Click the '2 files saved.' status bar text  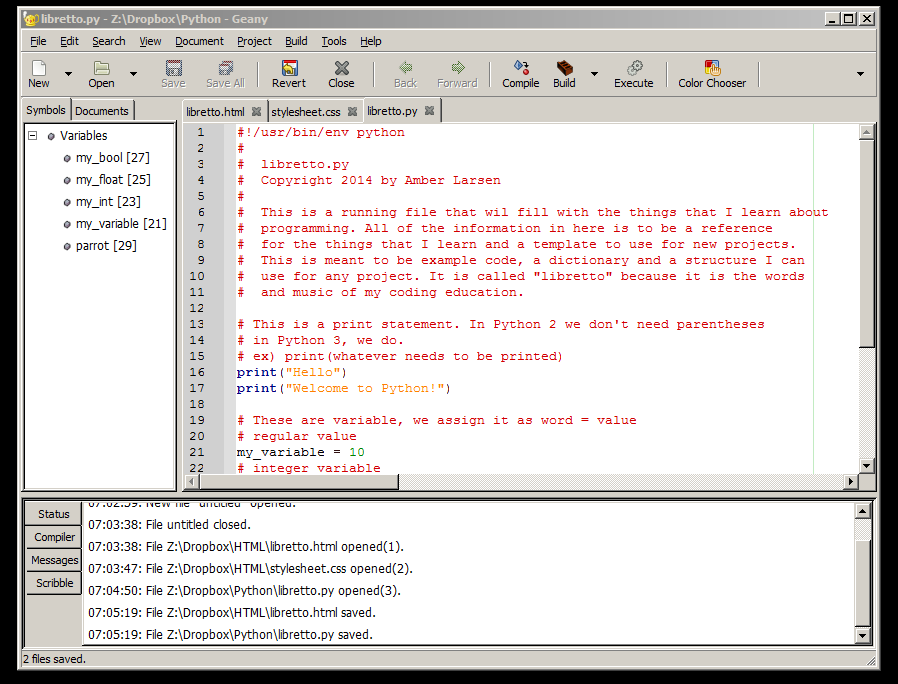[54, 659]
